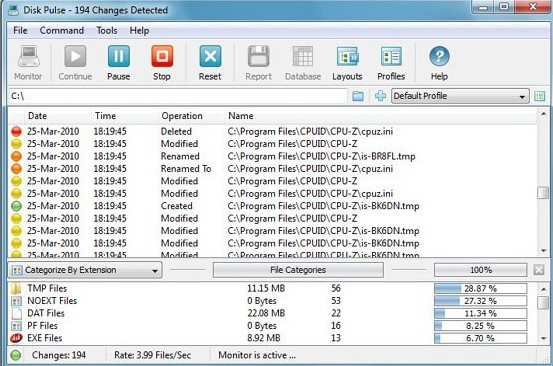Open the Categorize By Extension dropdown
The image size is (553, 366).
click(85, 270)
